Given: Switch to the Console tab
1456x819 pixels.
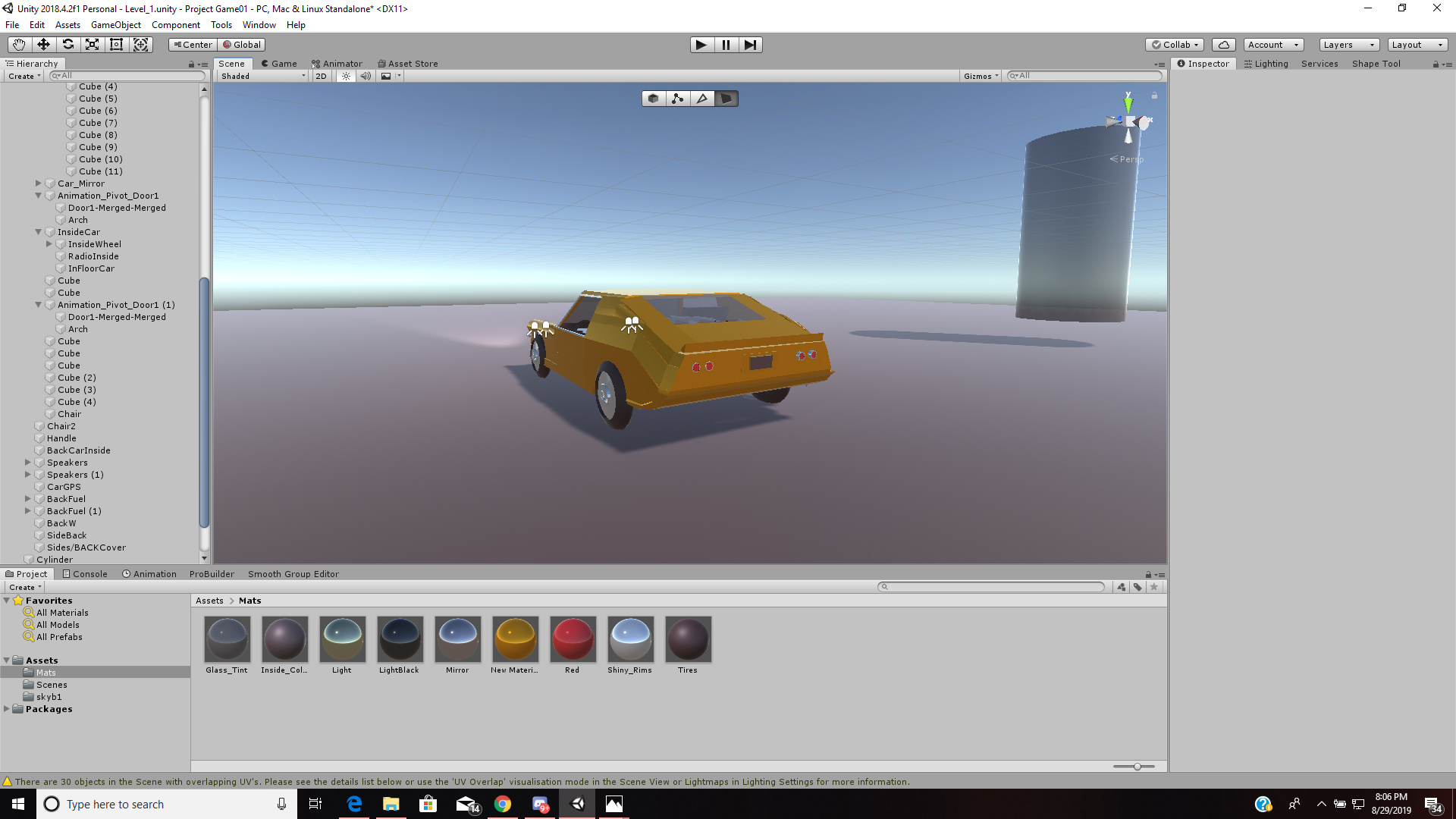Looking at the screenshot, I should coord(85,574).
